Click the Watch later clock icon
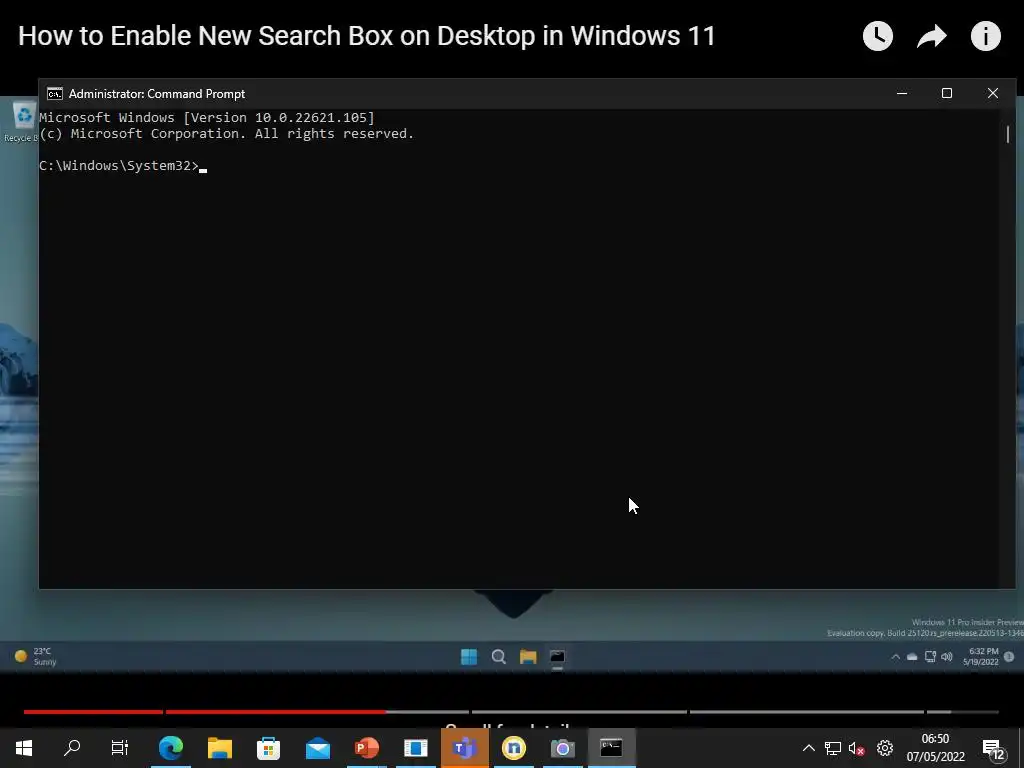This screenshot has height=768, width=1024. pos(878,36)
